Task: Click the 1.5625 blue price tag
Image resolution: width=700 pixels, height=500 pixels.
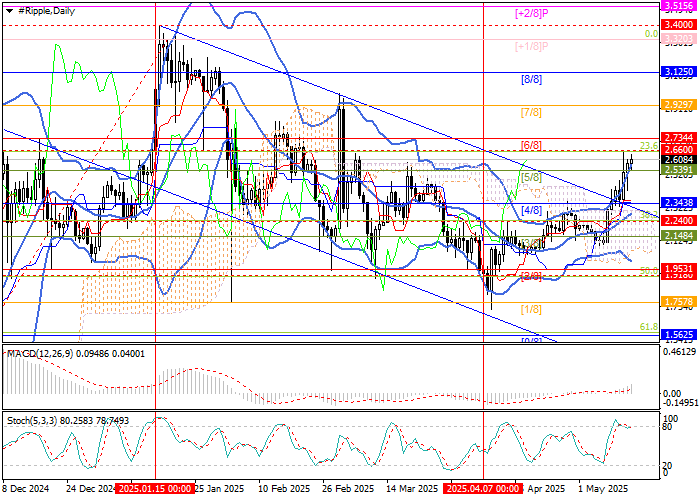Action: (679, 335)
